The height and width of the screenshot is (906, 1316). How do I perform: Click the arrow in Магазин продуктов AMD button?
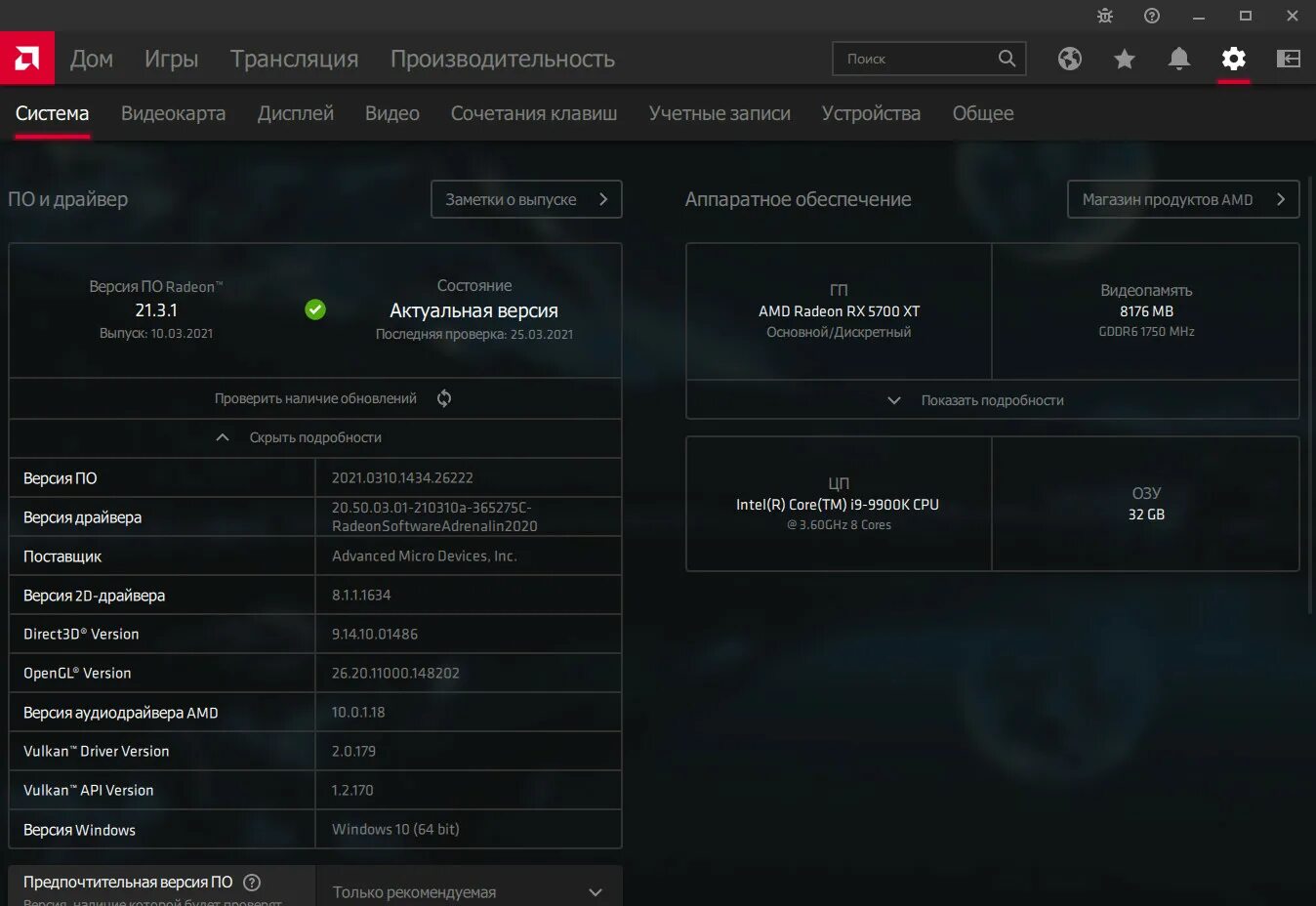point(1281,199)
